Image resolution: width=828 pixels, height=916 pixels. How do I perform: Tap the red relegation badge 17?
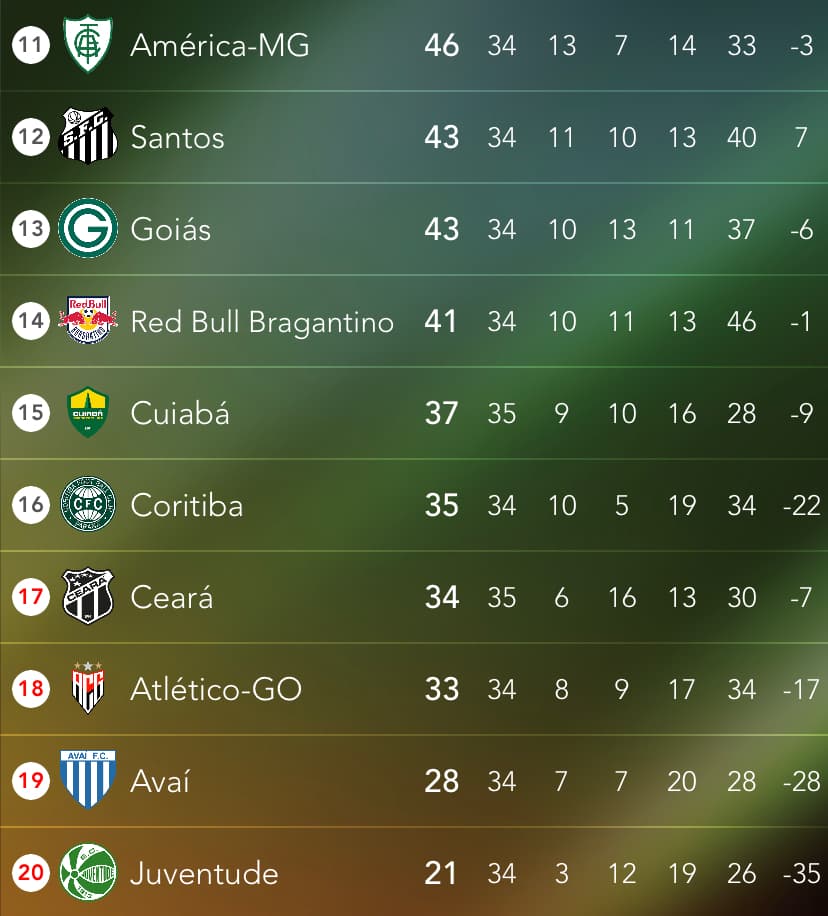31,596
